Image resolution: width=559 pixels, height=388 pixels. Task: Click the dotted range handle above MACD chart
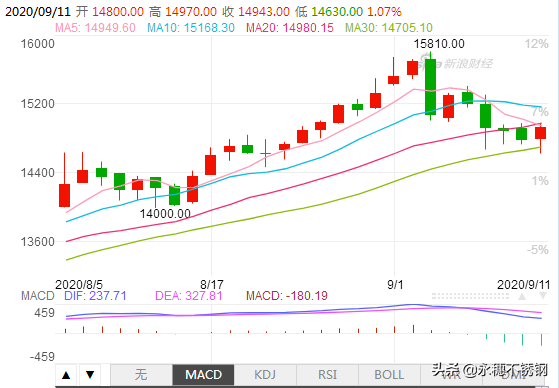tap(470, 296)
